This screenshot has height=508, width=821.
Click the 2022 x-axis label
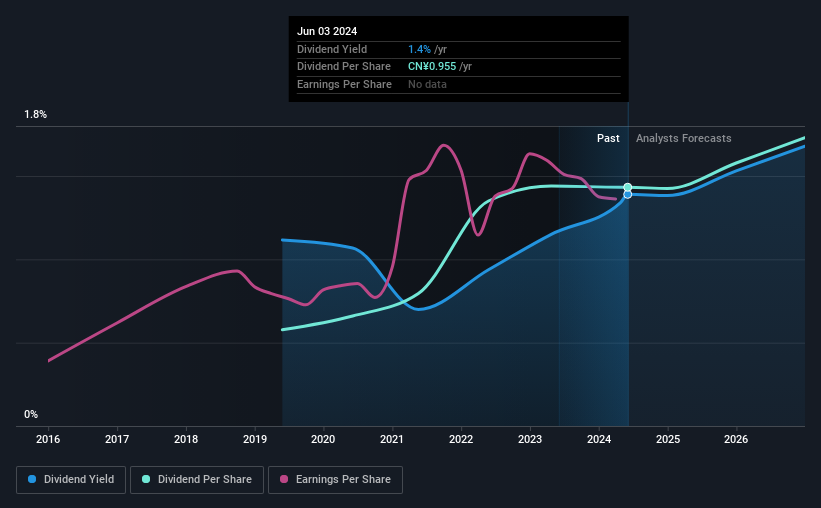461,439
